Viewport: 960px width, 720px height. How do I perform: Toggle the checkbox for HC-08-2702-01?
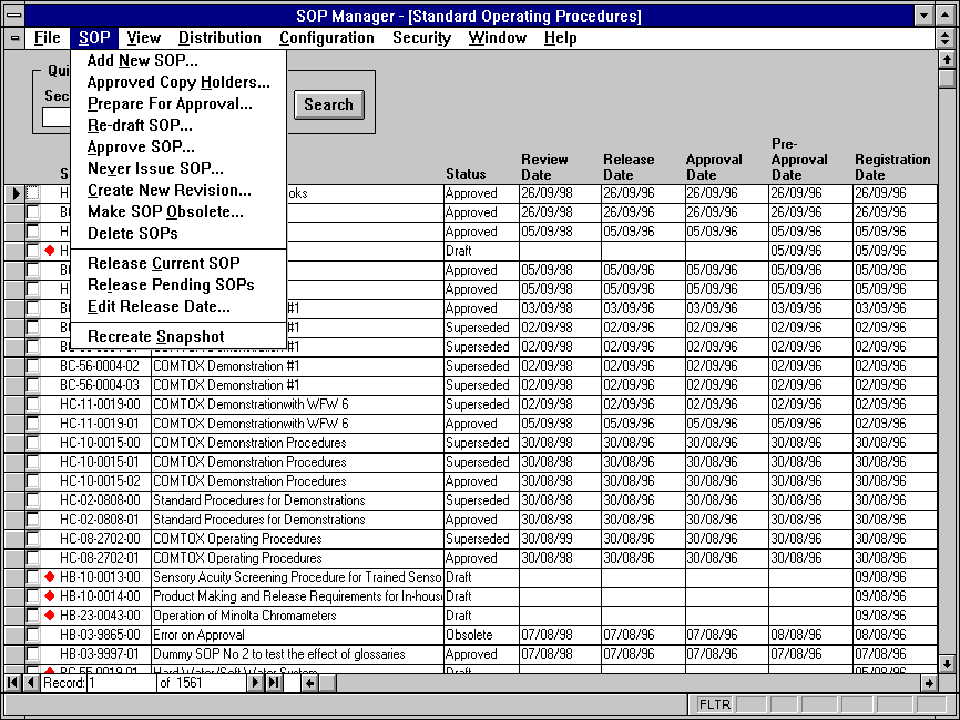pyautogui.click(x=33, y=558)
